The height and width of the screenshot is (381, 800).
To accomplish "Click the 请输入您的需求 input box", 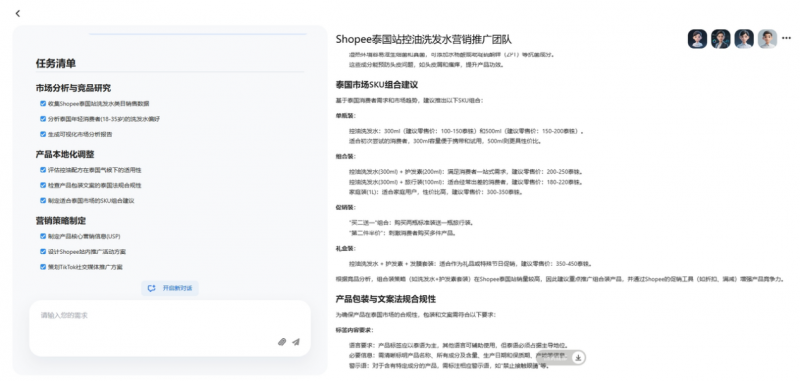I will [170, 328].
